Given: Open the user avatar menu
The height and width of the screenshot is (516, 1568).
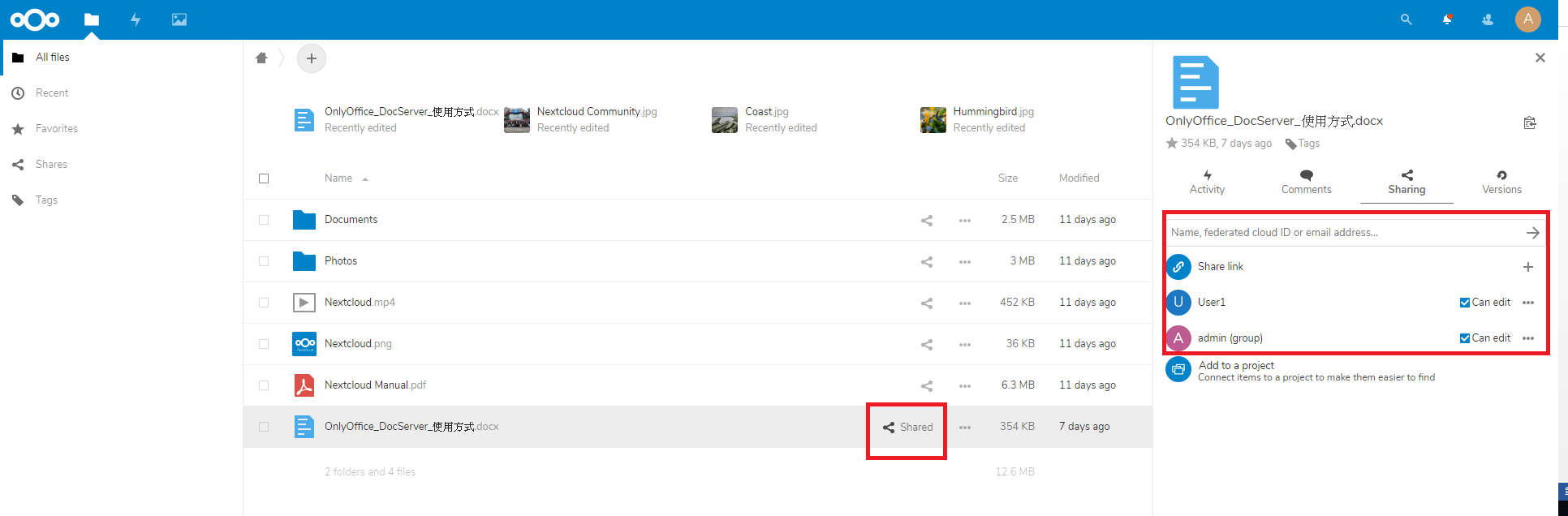Looking at the screenshot, I should [1528, 19].
